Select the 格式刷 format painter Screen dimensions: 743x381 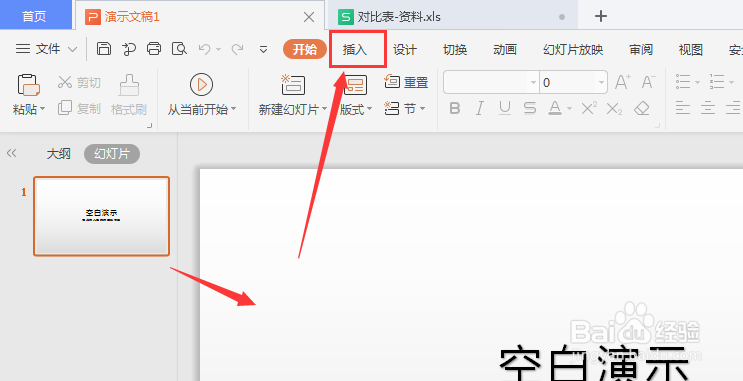coord(128,95)
